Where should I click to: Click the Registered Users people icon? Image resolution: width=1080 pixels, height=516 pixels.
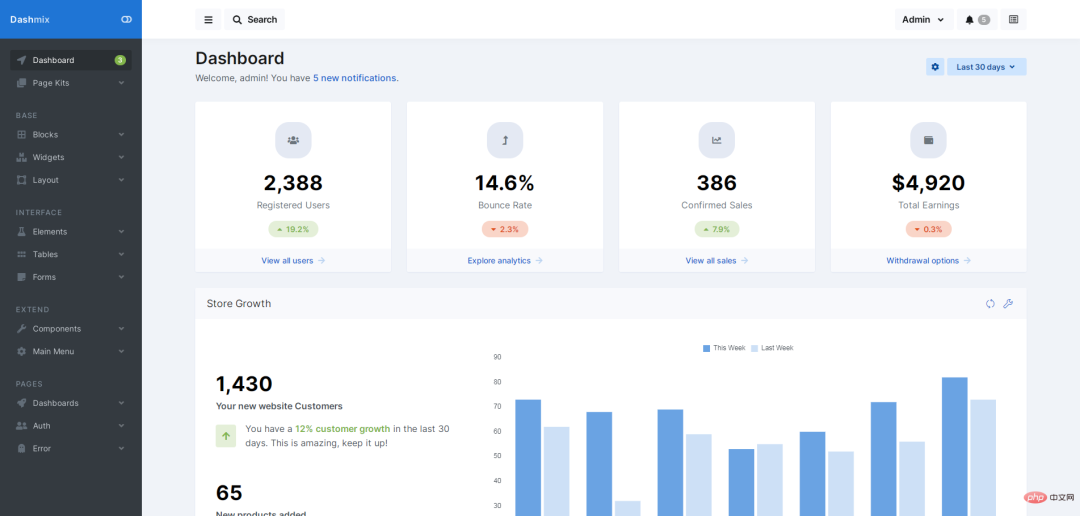[x=293, y=140]
